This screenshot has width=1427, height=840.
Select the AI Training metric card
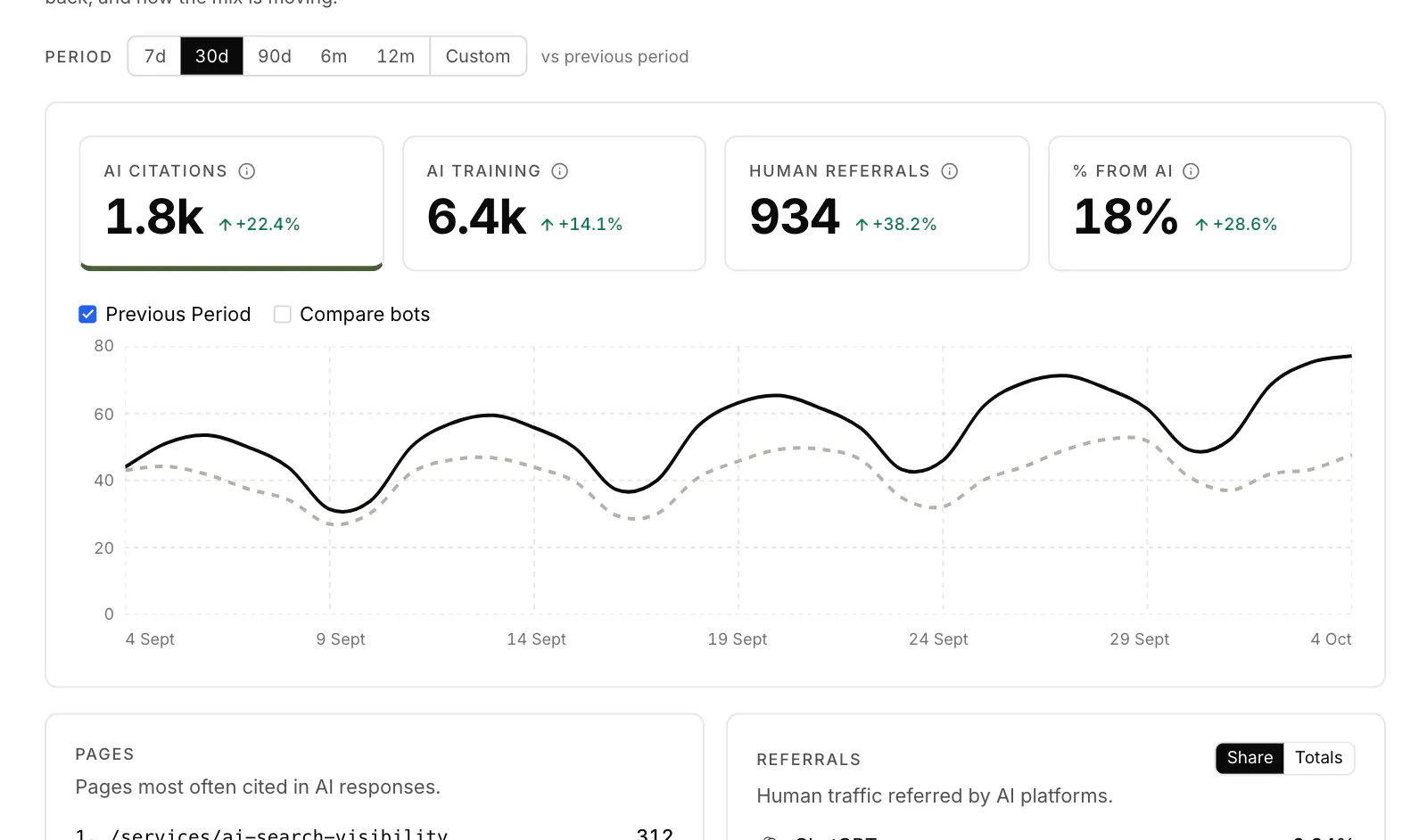[554, 203]
